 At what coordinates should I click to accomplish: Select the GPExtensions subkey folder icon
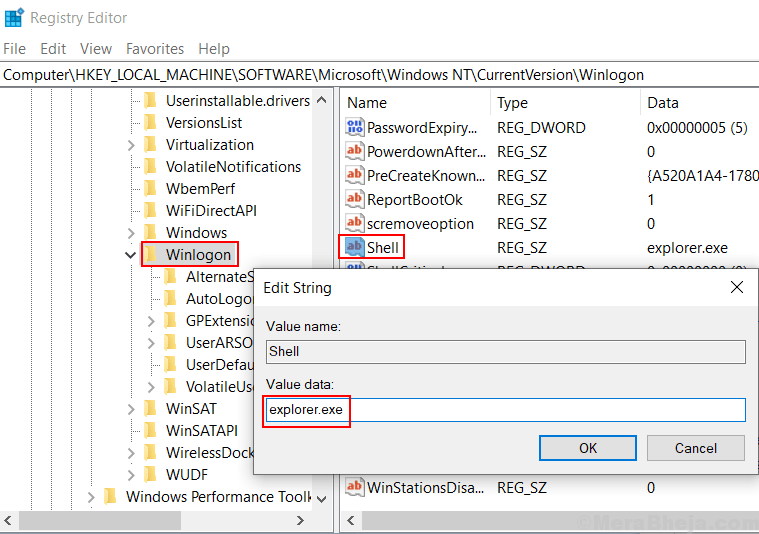click(x=170, y=320)
